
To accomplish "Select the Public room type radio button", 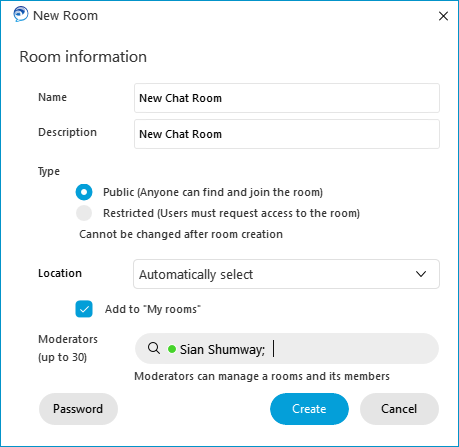I will coord(84,192).
